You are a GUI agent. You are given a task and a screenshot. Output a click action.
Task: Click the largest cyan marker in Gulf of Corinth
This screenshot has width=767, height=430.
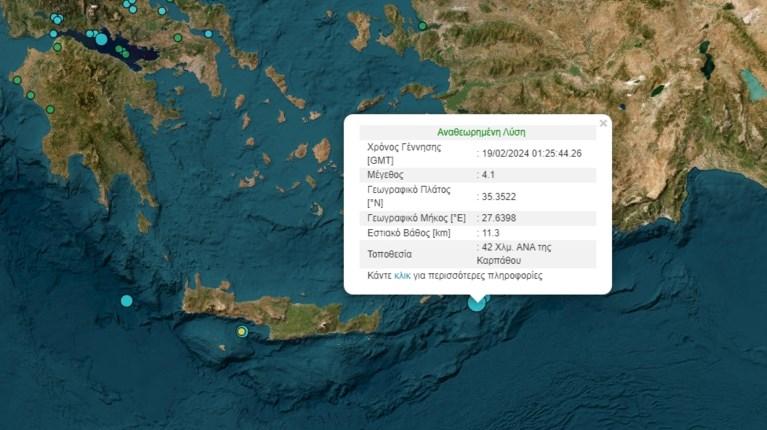click(x=101, y=40)
